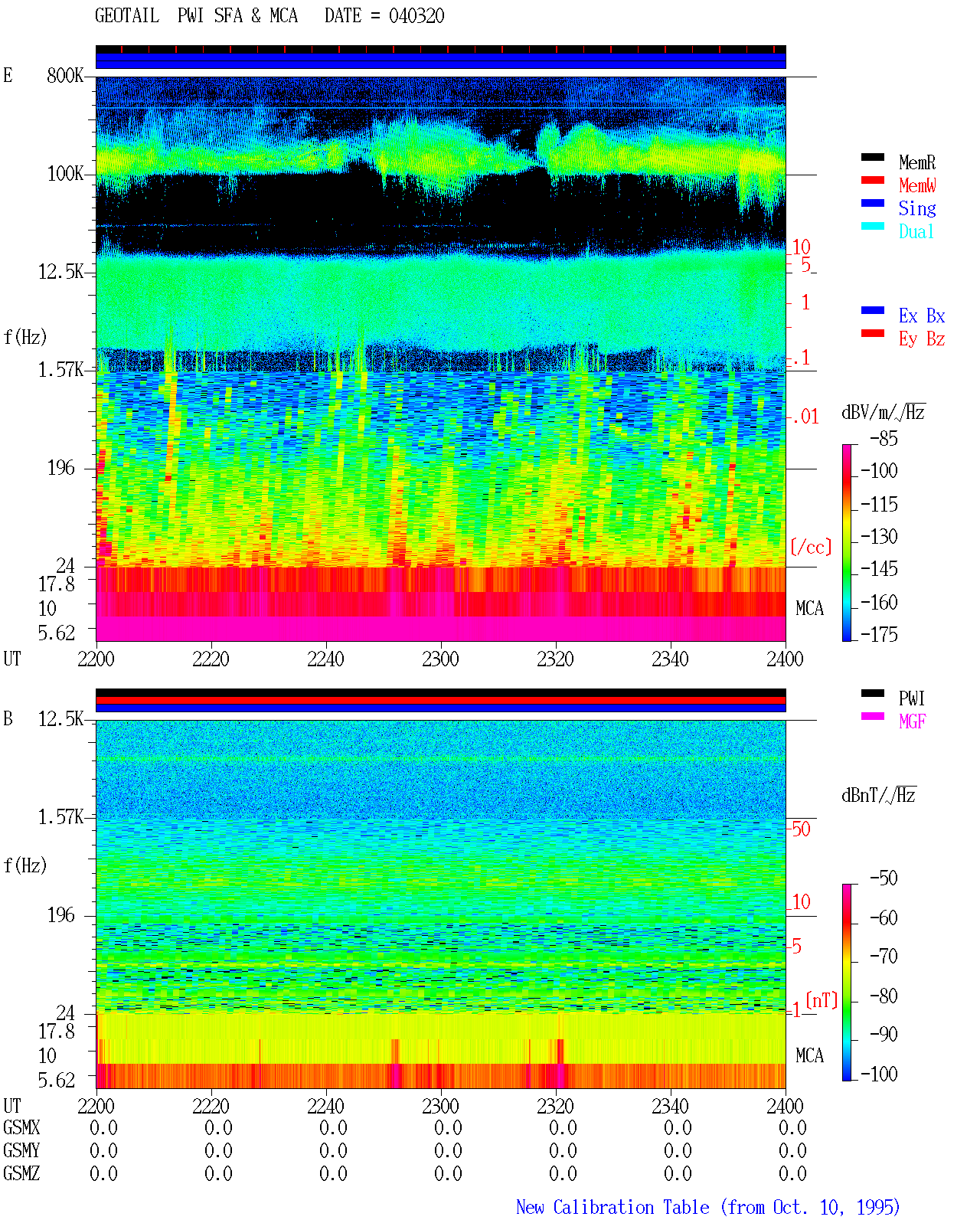This screenshot has width=980, height=1220.
Task: Click the MCA label beside the B panel
Action: 809,1056
